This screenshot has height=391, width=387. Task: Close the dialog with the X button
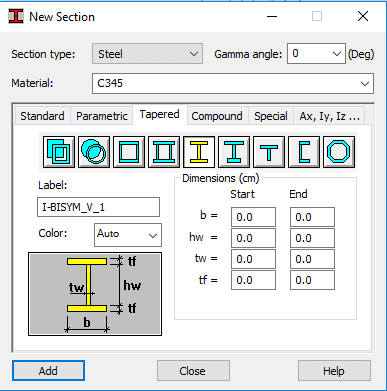click(363, 16)
